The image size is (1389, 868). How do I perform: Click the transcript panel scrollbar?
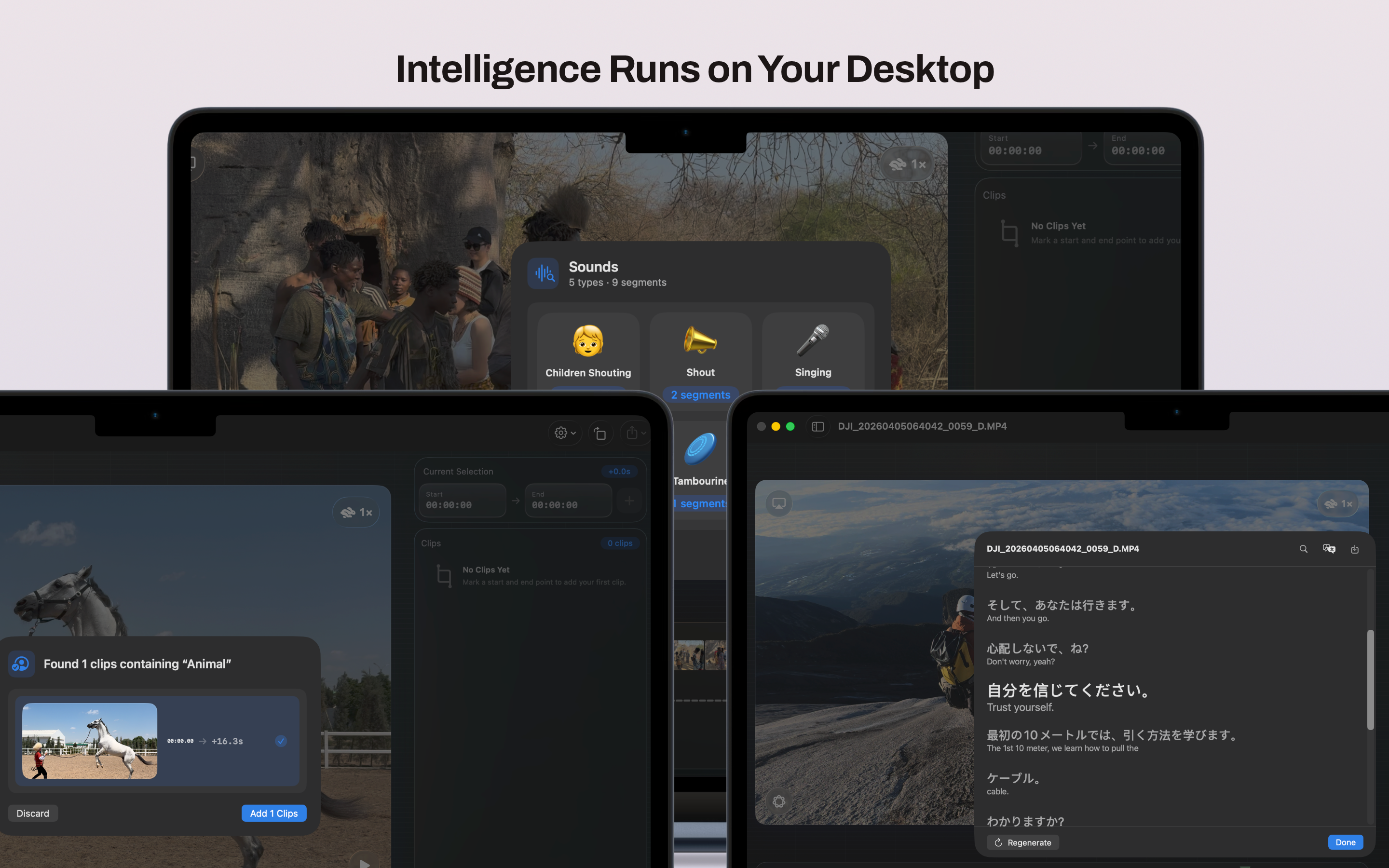1371,680
